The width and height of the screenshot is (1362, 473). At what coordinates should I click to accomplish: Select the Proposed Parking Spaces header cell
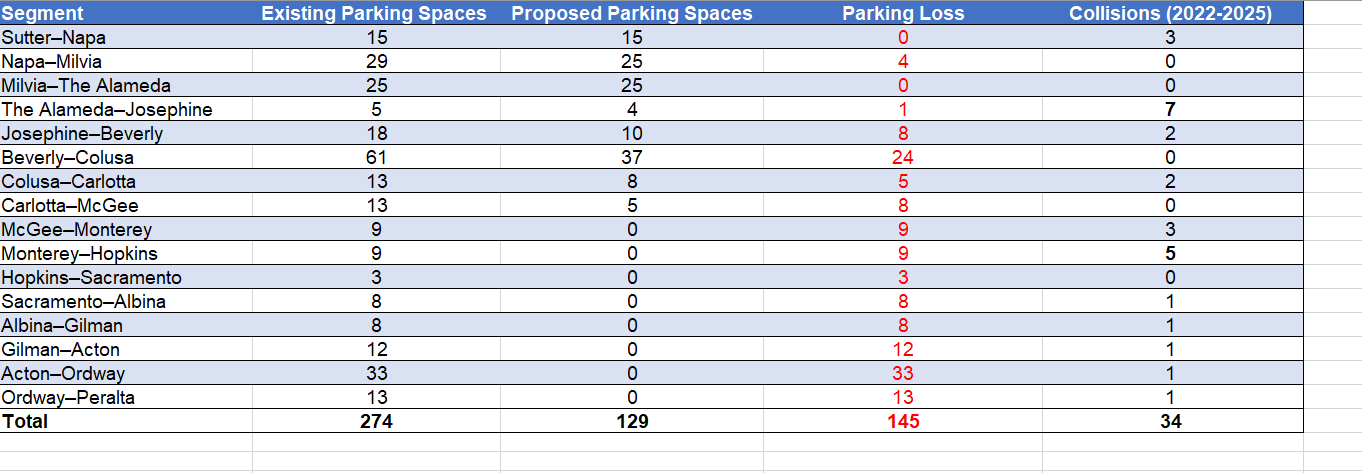(631, 13)
